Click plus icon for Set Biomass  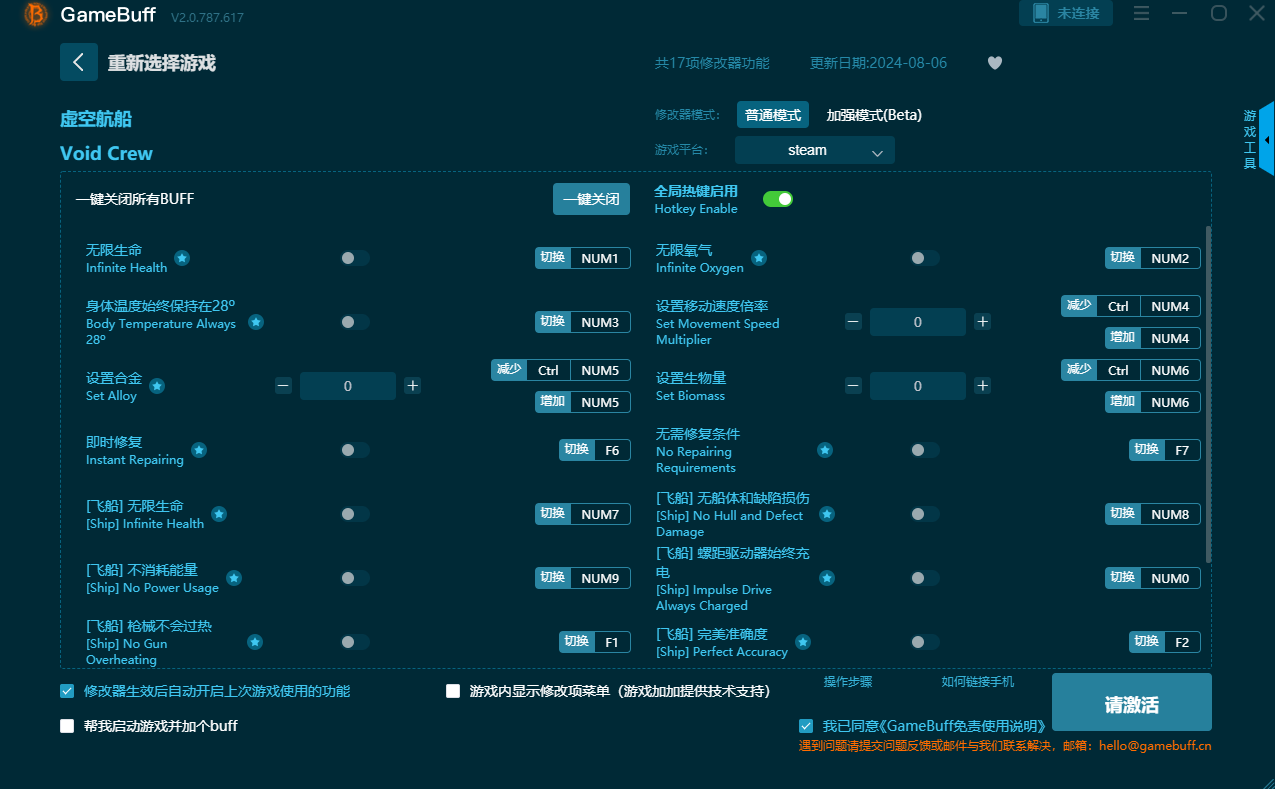pyautogui.click(x=983, y=385)
